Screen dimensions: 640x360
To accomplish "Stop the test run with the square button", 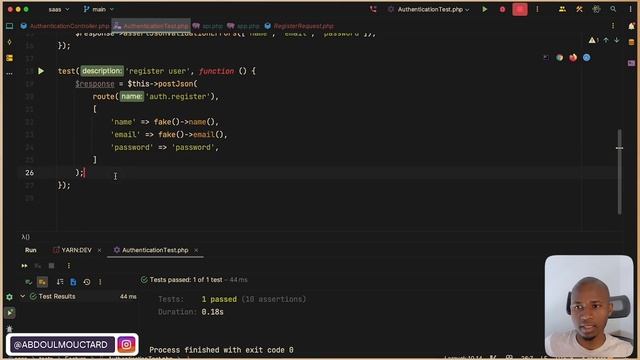I will point(51,266).
